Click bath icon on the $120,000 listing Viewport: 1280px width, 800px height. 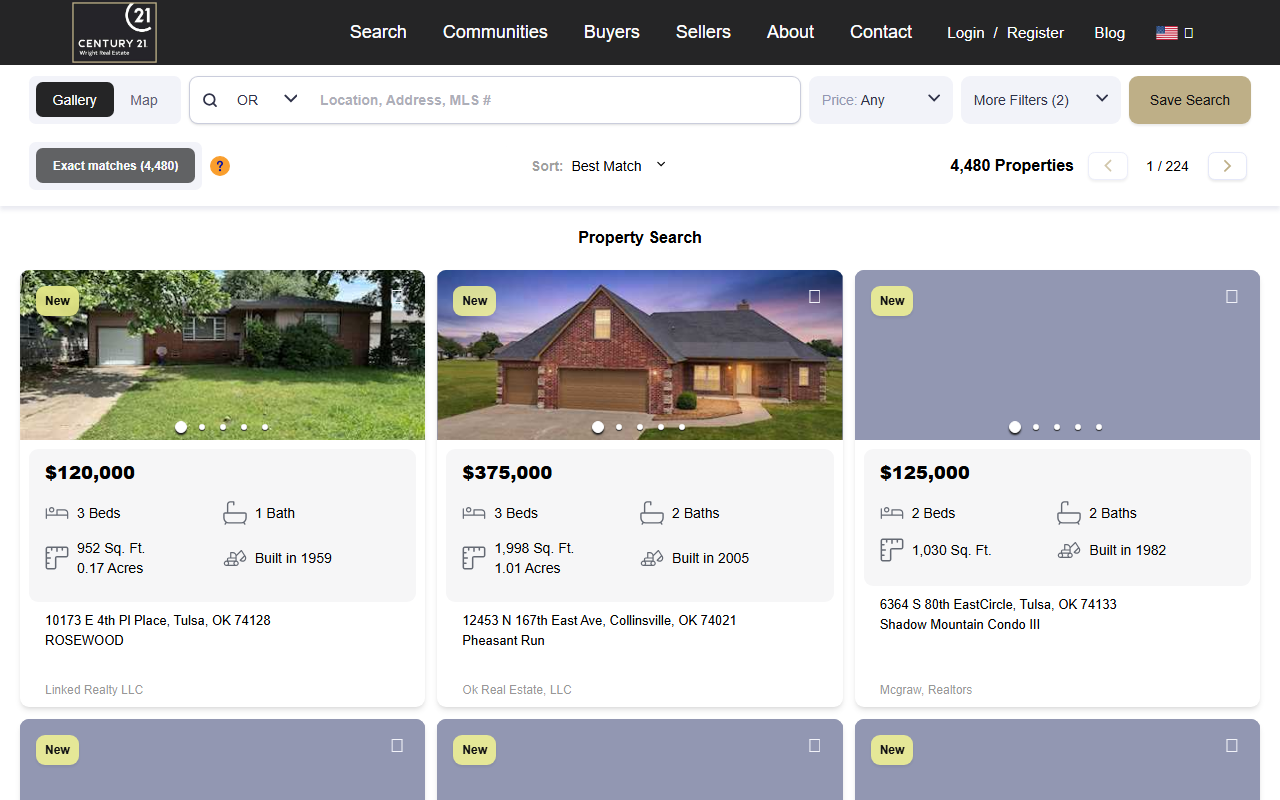coord(235,513)
